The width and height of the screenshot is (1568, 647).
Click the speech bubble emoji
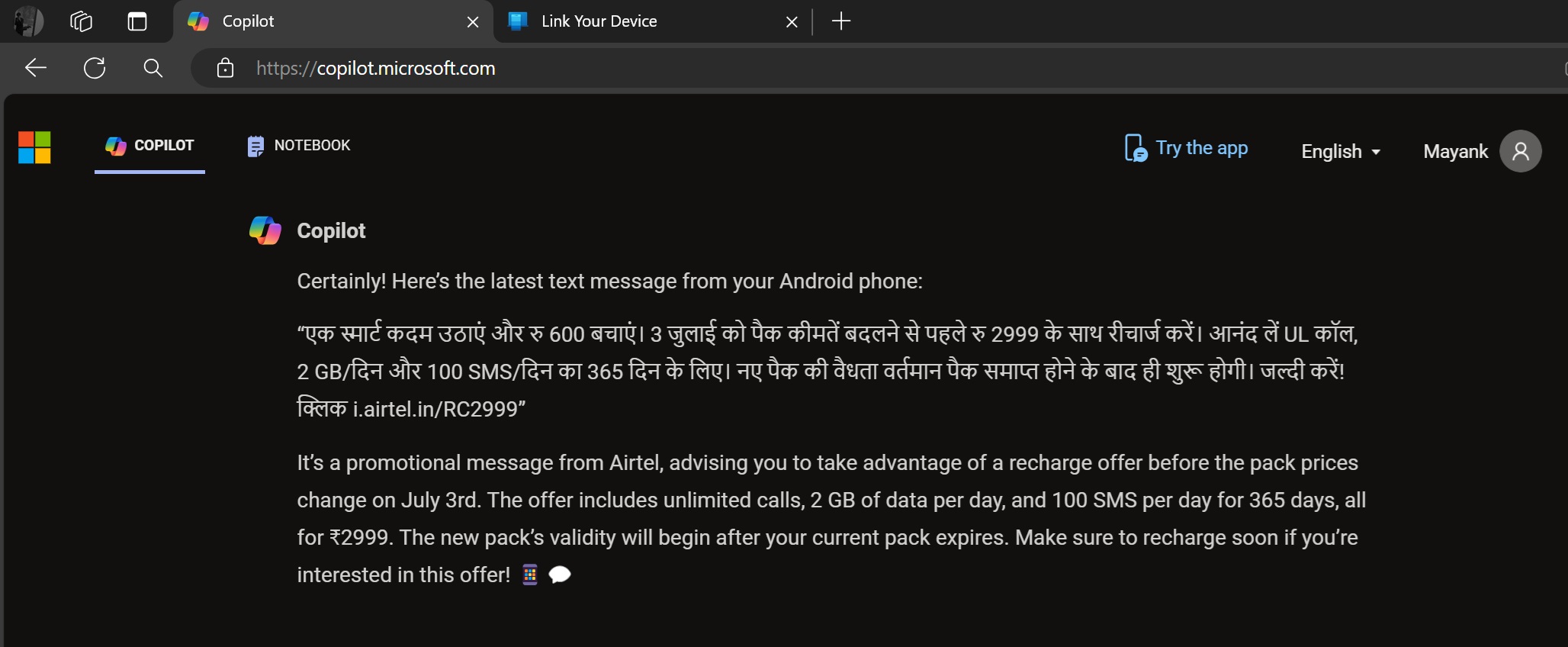click(560, 575)
